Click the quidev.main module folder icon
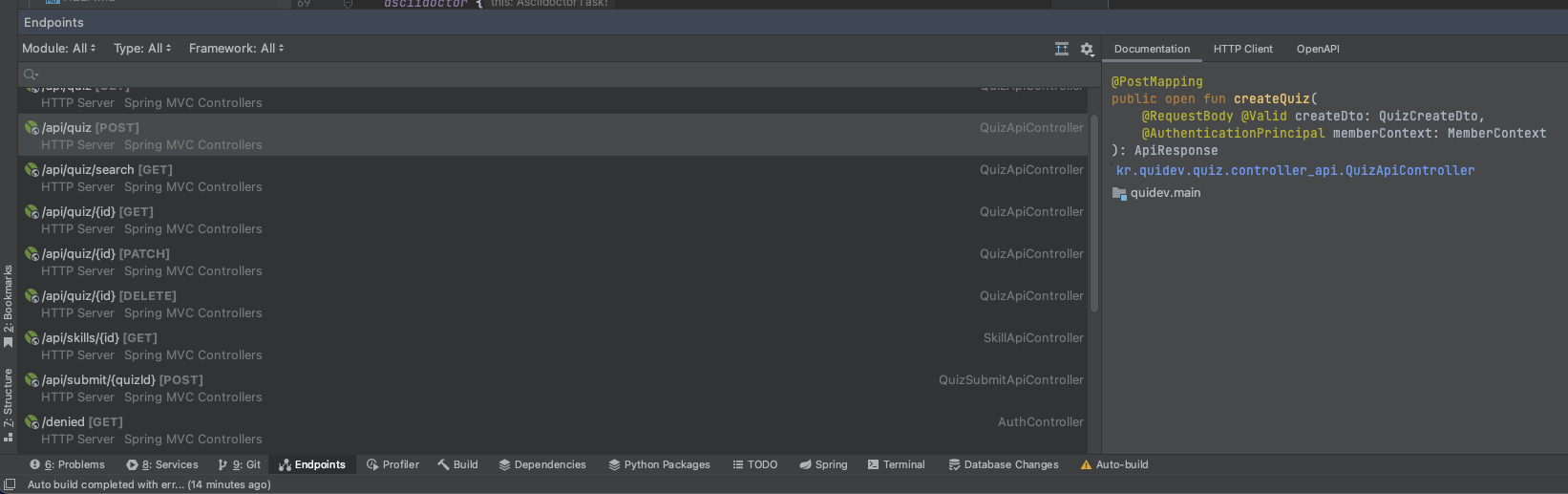Screen dimensions: 1568x494 coord(1119,193)
